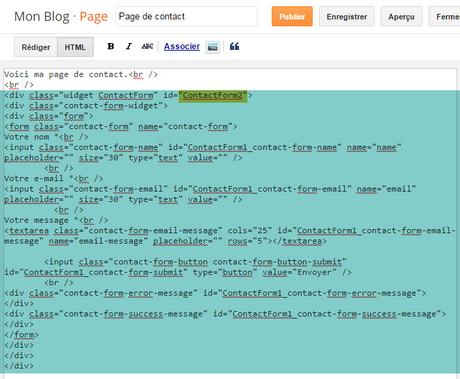
Task: Switch to the HTML editor tab
Action: pos(75,47)
